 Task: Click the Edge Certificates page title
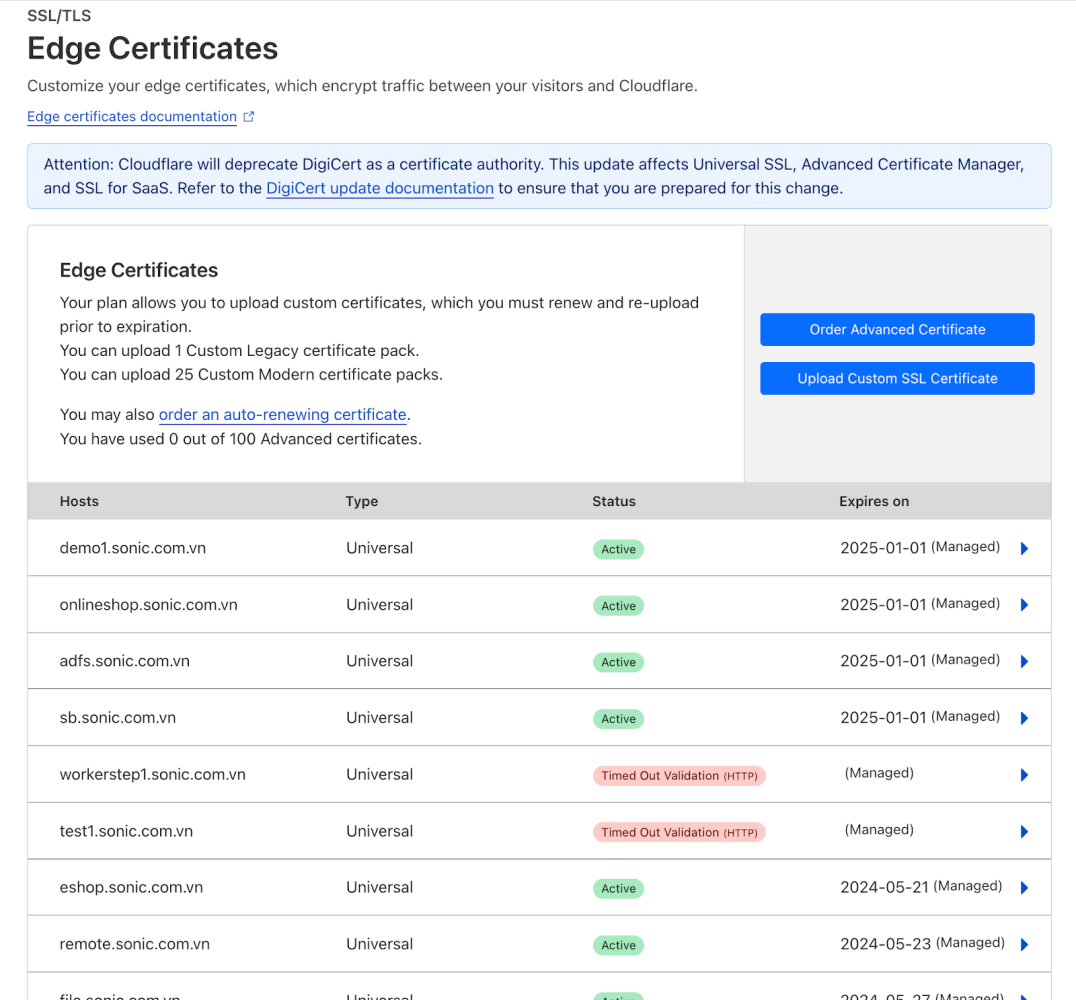[x=152, y=48]
